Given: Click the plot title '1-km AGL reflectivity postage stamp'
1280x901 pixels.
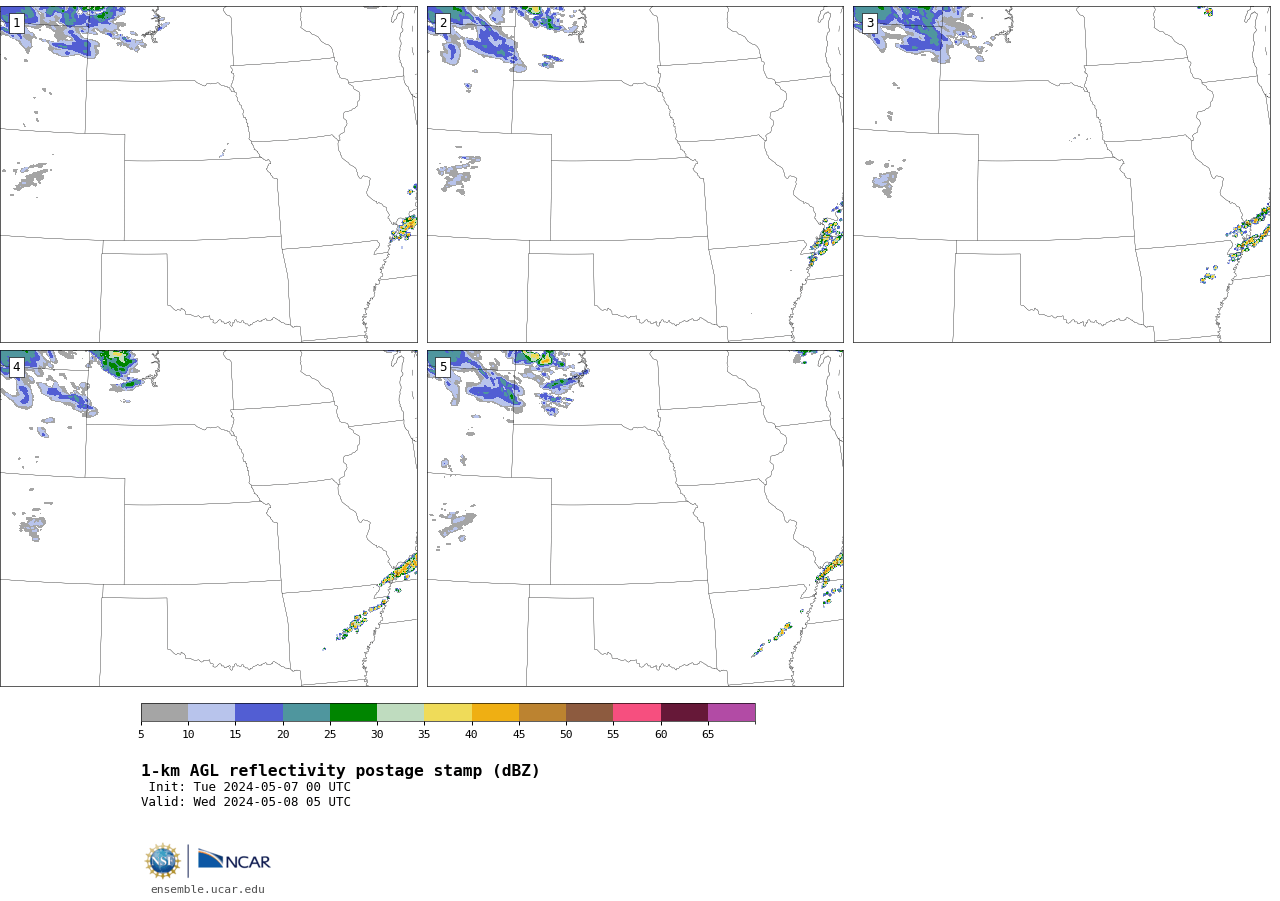Looking at the screenshot, I should click(x=340, y=771).
